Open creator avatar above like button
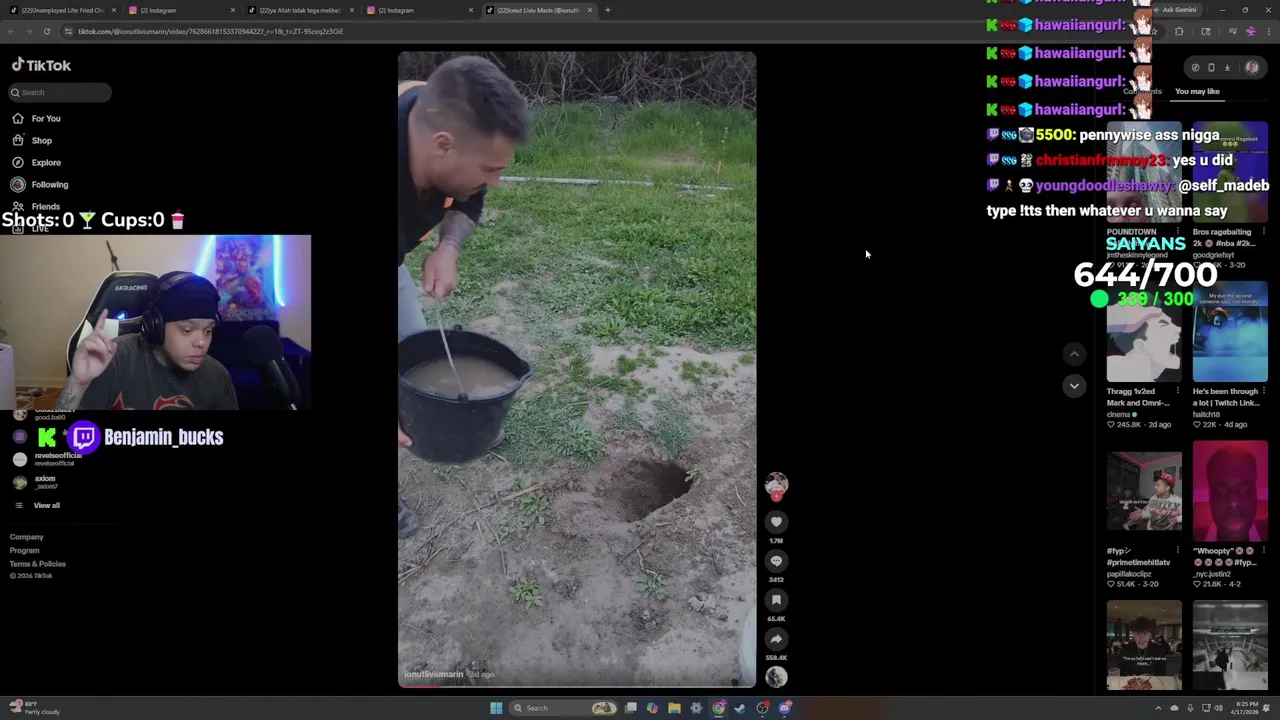 pyautogui.click(x=776, y=486)
